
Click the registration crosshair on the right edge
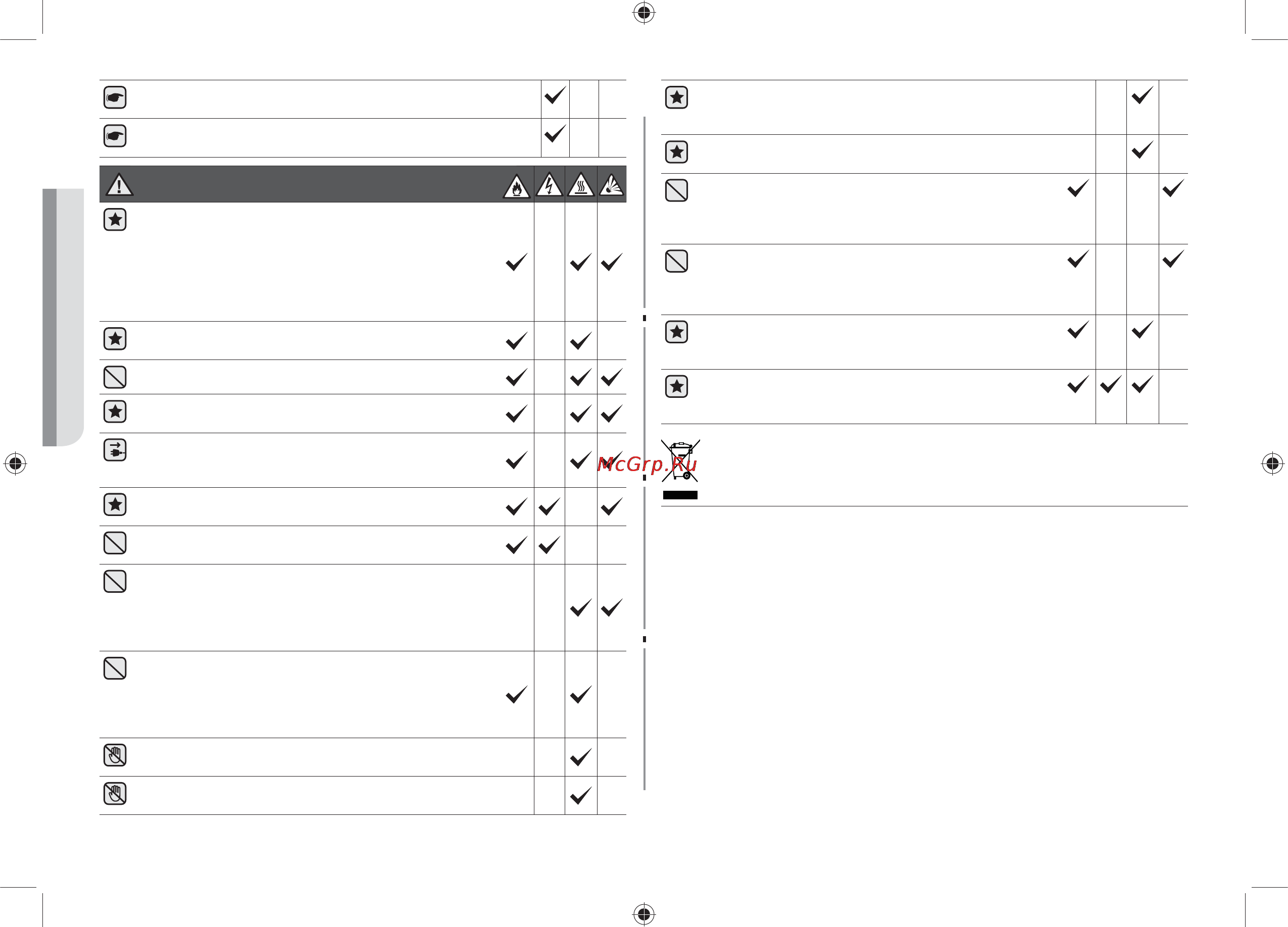[x=1273, y=464]
